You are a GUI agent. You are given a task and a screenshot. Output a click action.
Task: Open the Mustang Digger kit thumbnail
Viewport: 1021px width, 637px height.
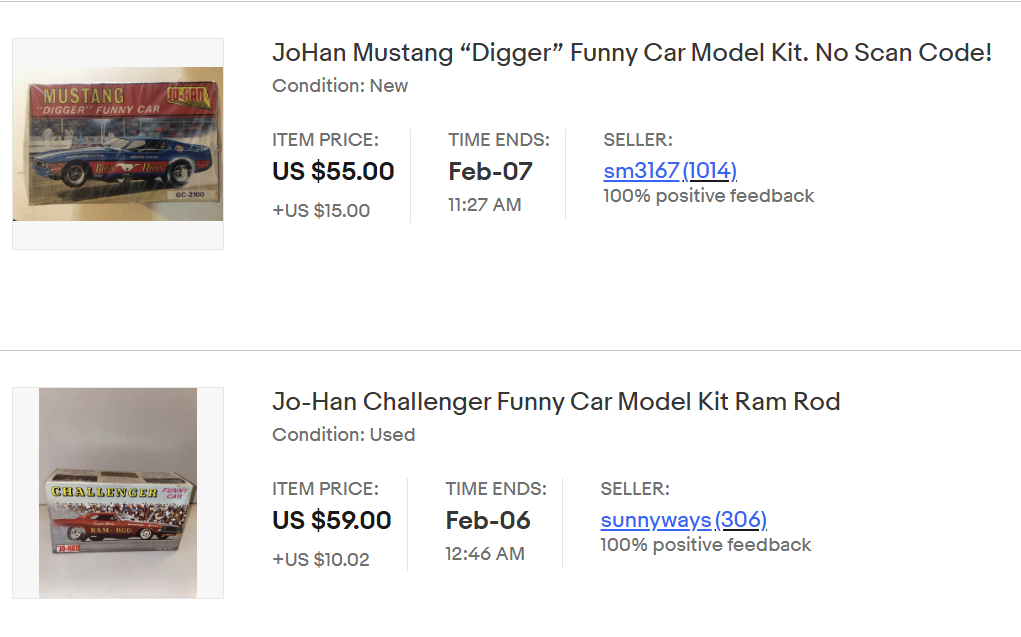(x=118, y=144)
